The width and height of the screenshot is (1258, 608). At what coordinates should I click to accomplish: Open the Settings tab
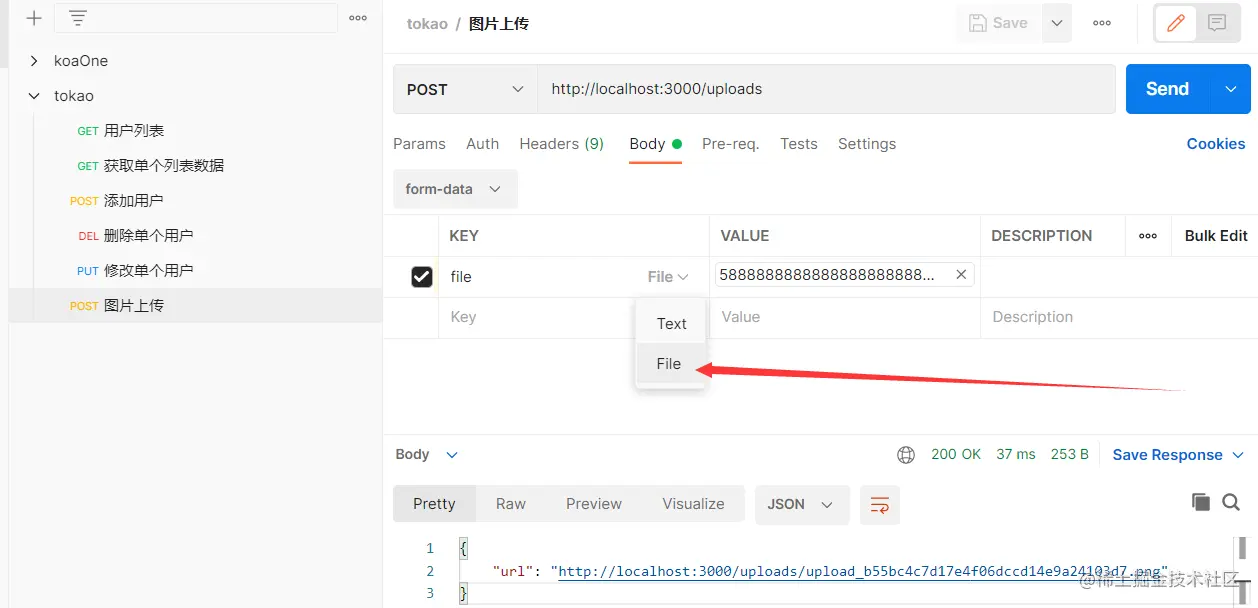[866, 144]
